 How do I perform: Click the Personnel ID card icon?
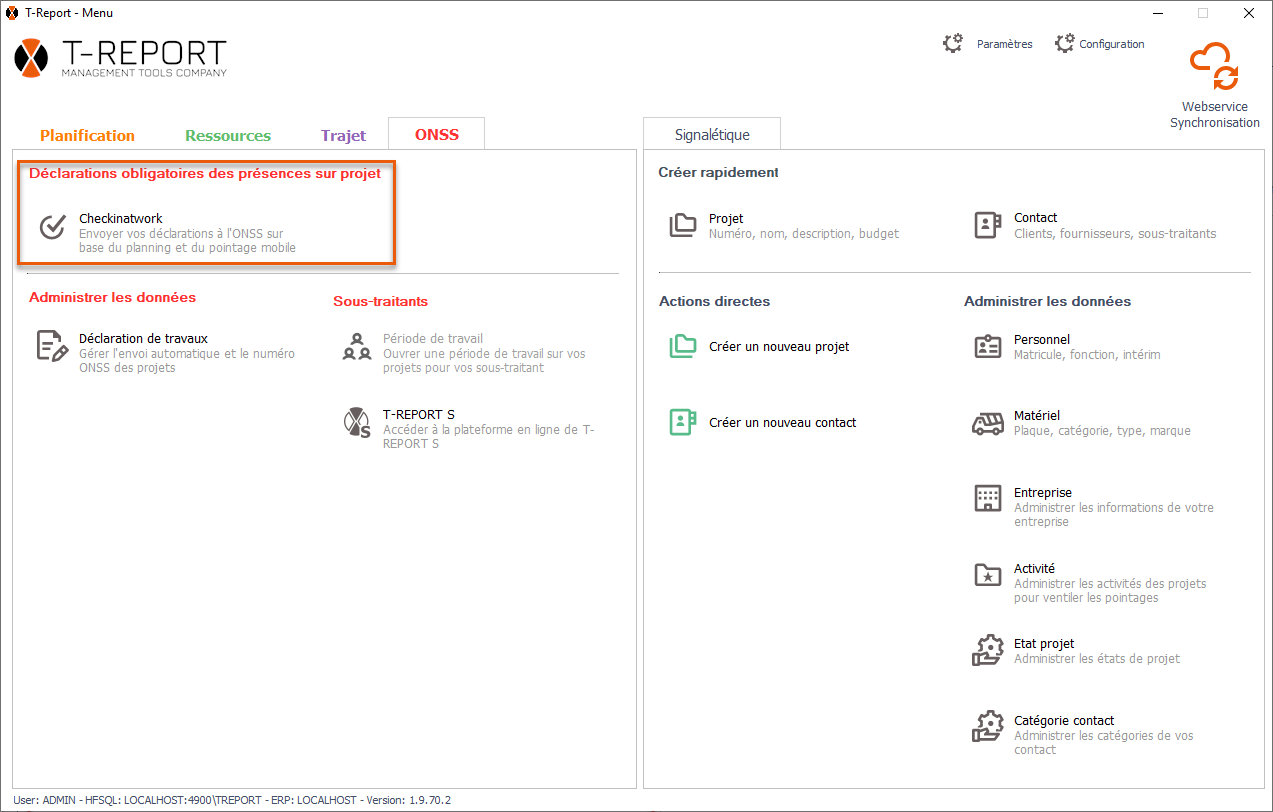pyautogui.click(x=988, y=347)
